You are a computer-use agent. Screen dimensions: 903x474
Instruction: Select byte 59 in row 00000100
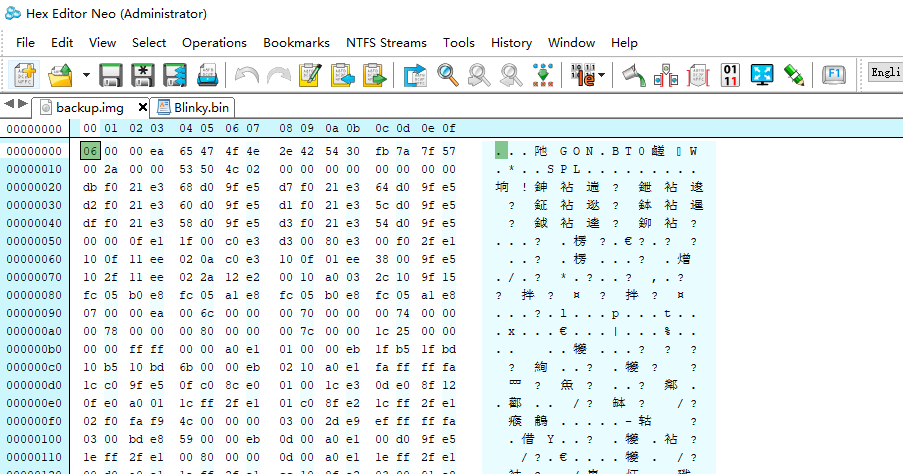pyautogui.click(x=186, y=439)
